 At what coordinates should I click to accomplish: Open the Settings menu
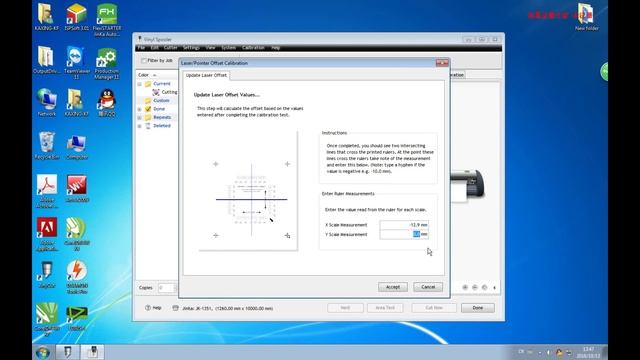point(191,48)
